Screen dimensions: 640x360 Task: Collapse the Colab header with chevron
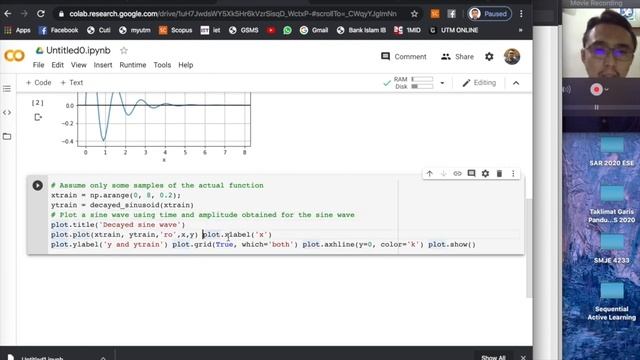(516, 83)
